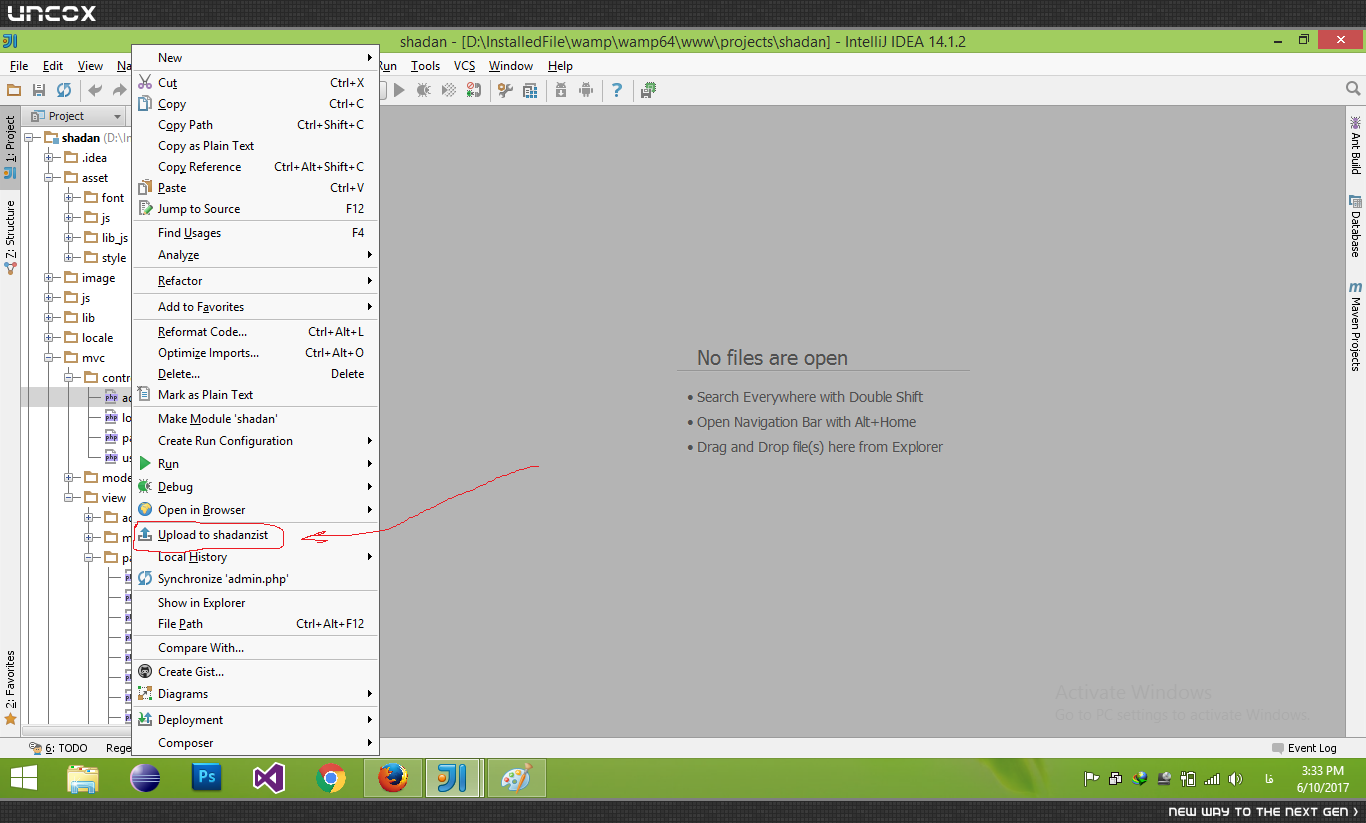Choose Cut from the context menu
Screen dimensions: 1366x823
pos(256,83)
